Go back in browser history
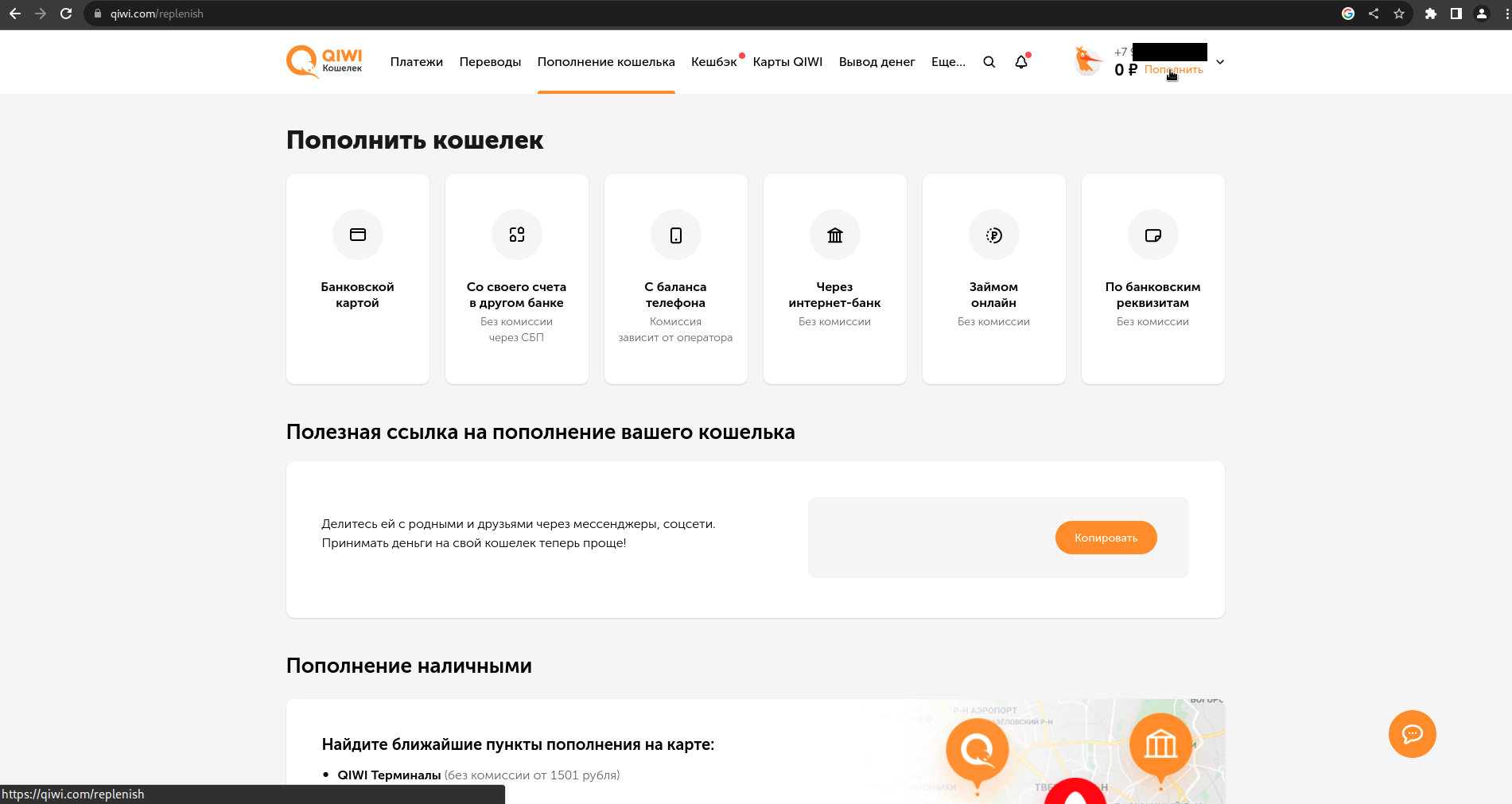1512x804 pixels. [x=15, y=14]
